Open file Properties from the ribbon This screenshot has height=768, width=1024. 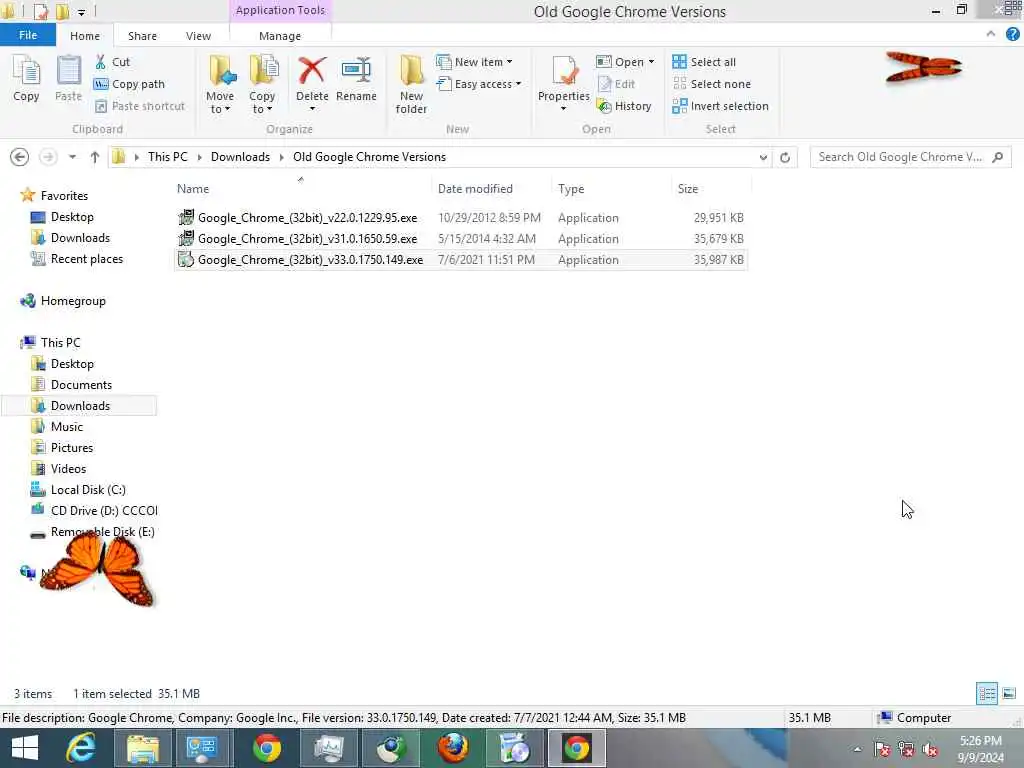564,83
